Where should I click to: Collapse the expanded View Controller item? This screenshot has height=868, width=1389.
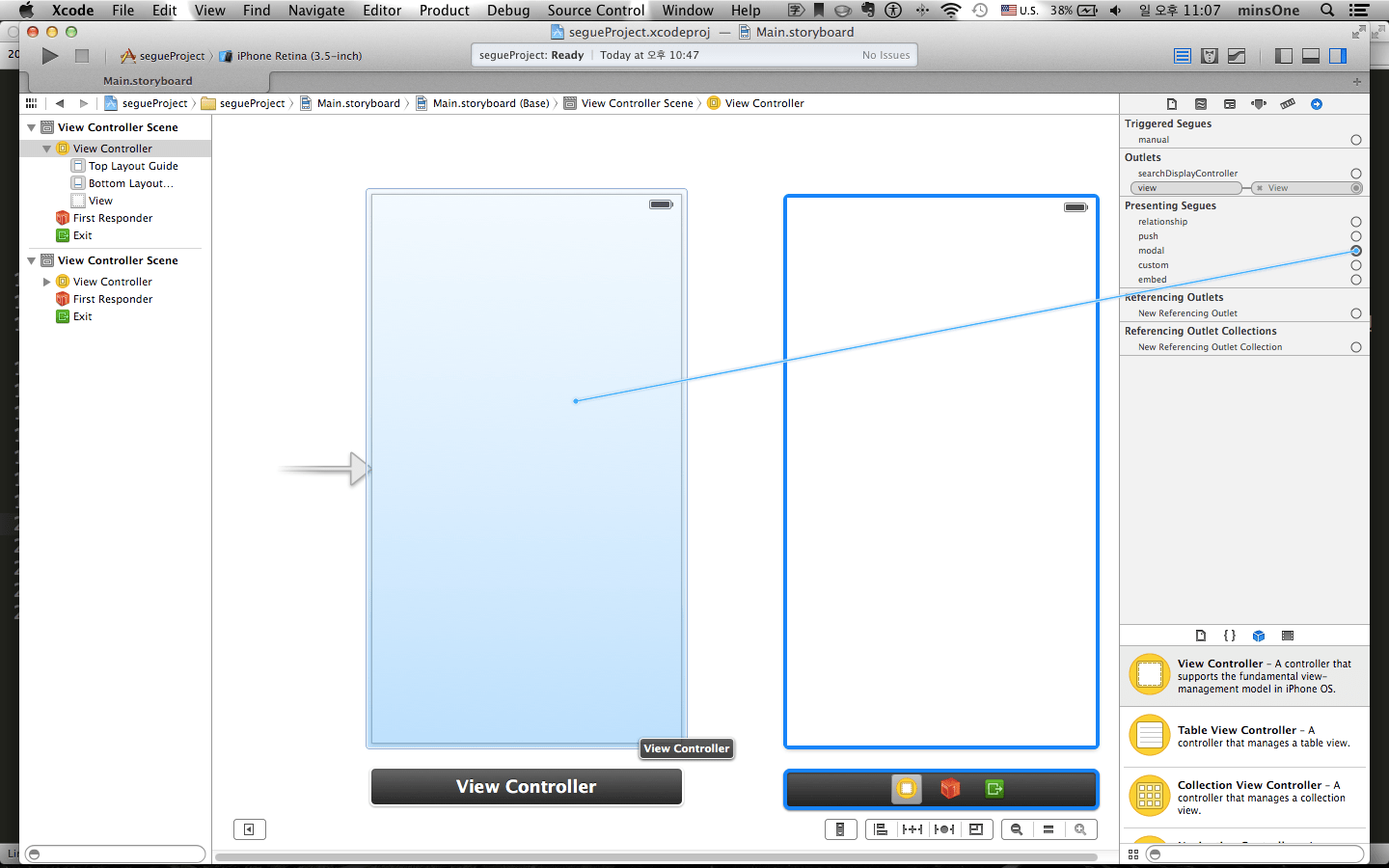pos(46,149)
